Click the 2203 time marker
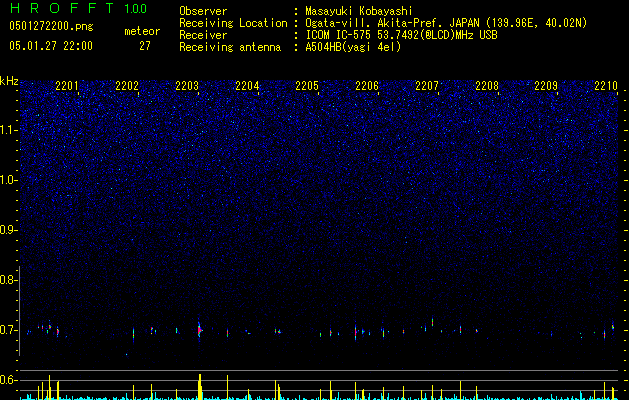This screenshot has height=400, width=629. coord(187,86)
